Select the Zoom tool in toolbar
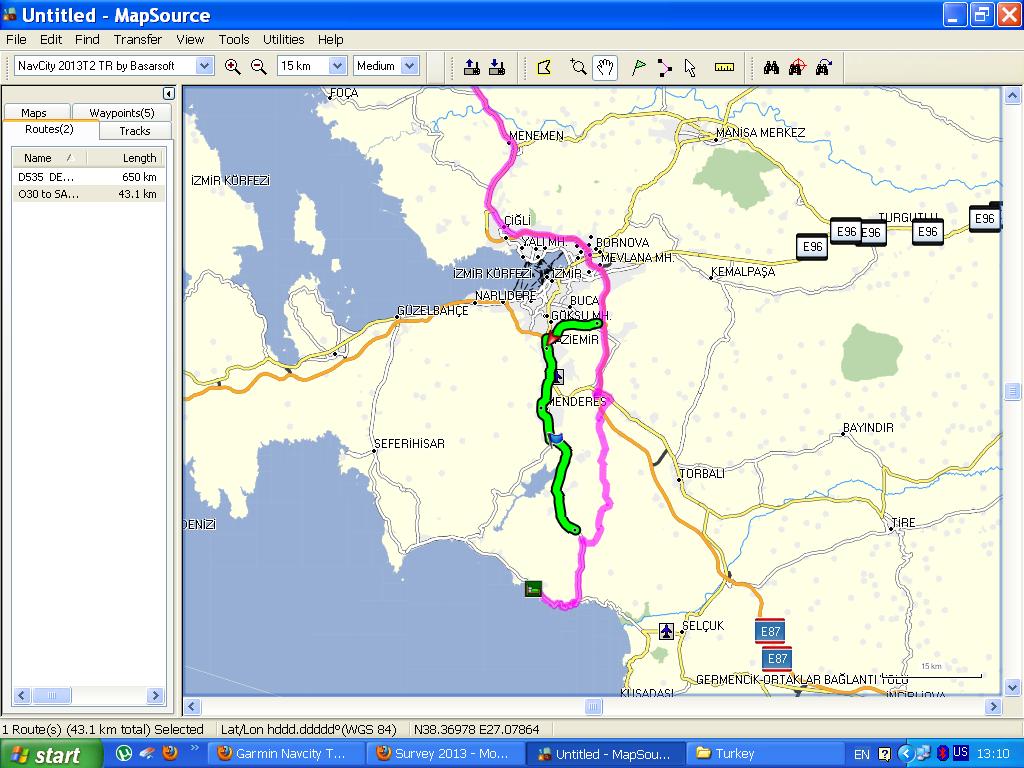Image resolution: width=1024 pixels, height=768 pixels. coord(578,67)
